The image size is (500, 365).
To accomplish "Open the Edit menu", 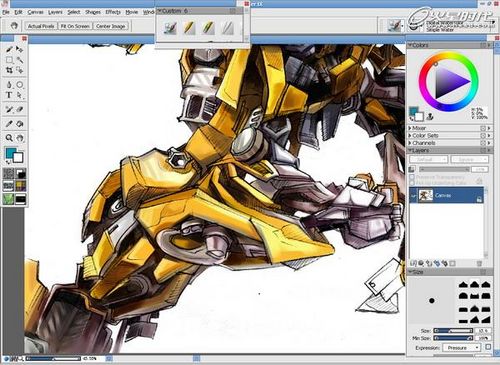I will [x=18, y=12].
